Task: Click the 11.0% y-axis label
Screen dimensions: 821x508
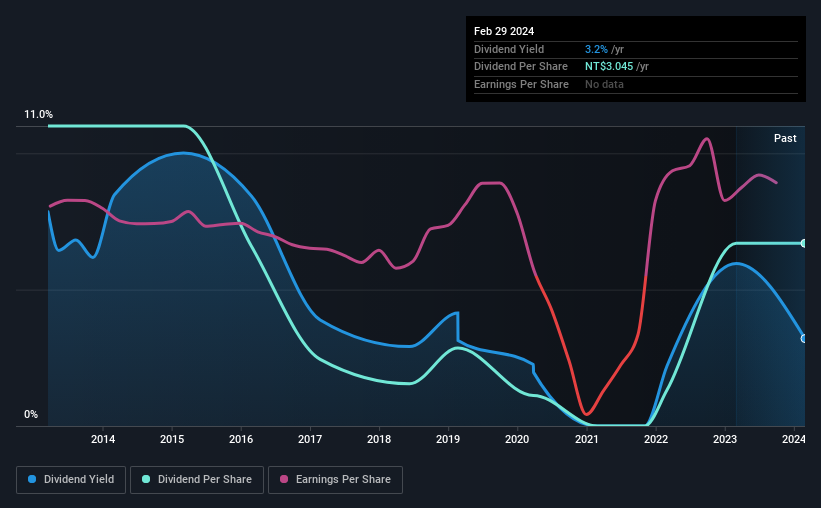Action: coord(38,115)
